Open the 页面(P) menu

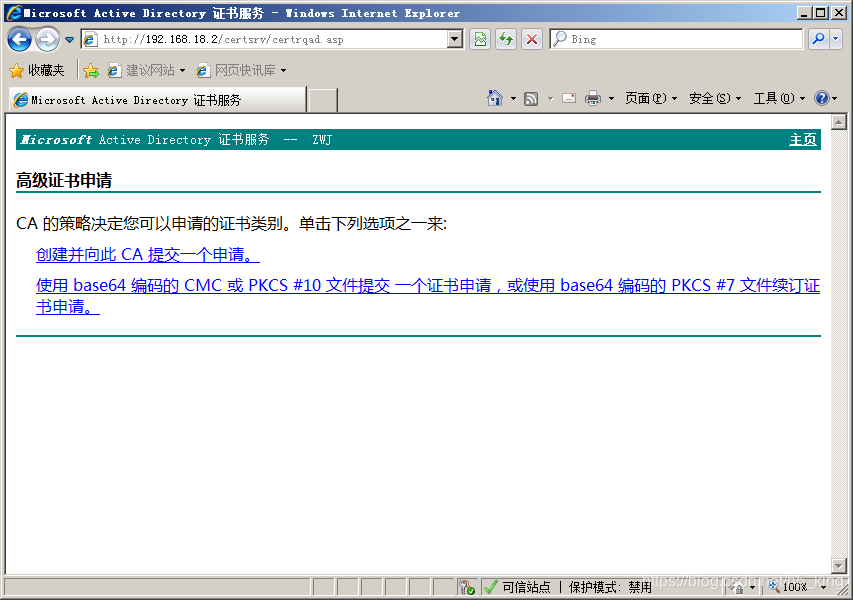[x=651, y=98]
